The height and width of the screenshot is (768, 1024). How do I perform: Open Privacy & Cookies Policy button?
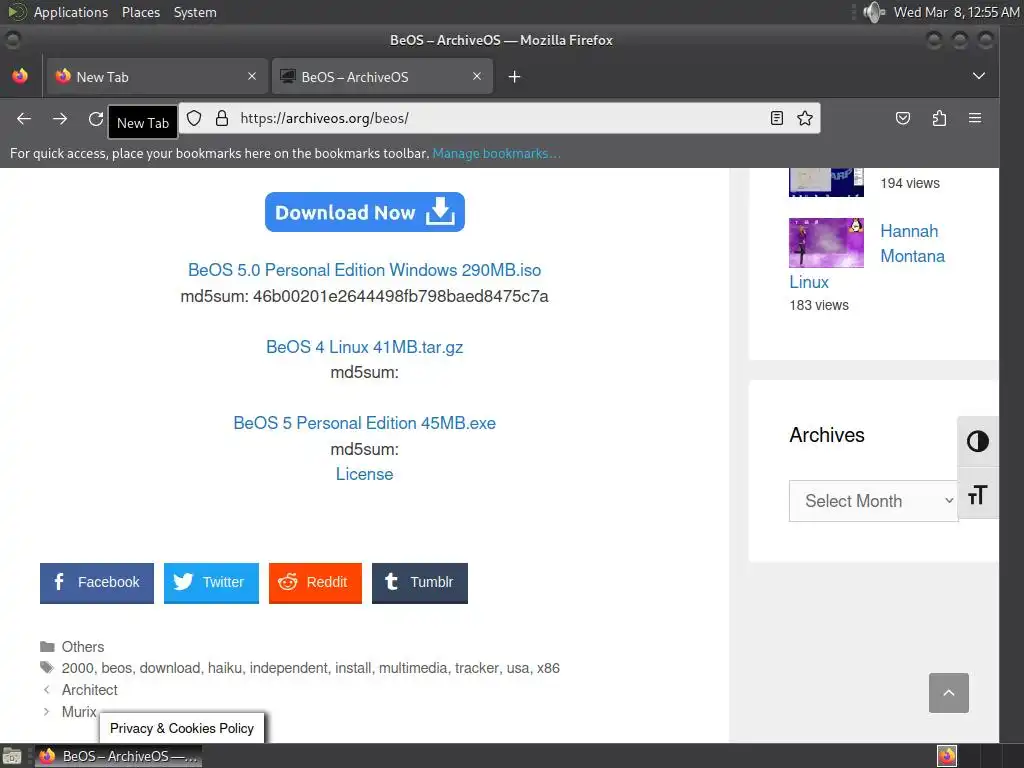(182, 728)
